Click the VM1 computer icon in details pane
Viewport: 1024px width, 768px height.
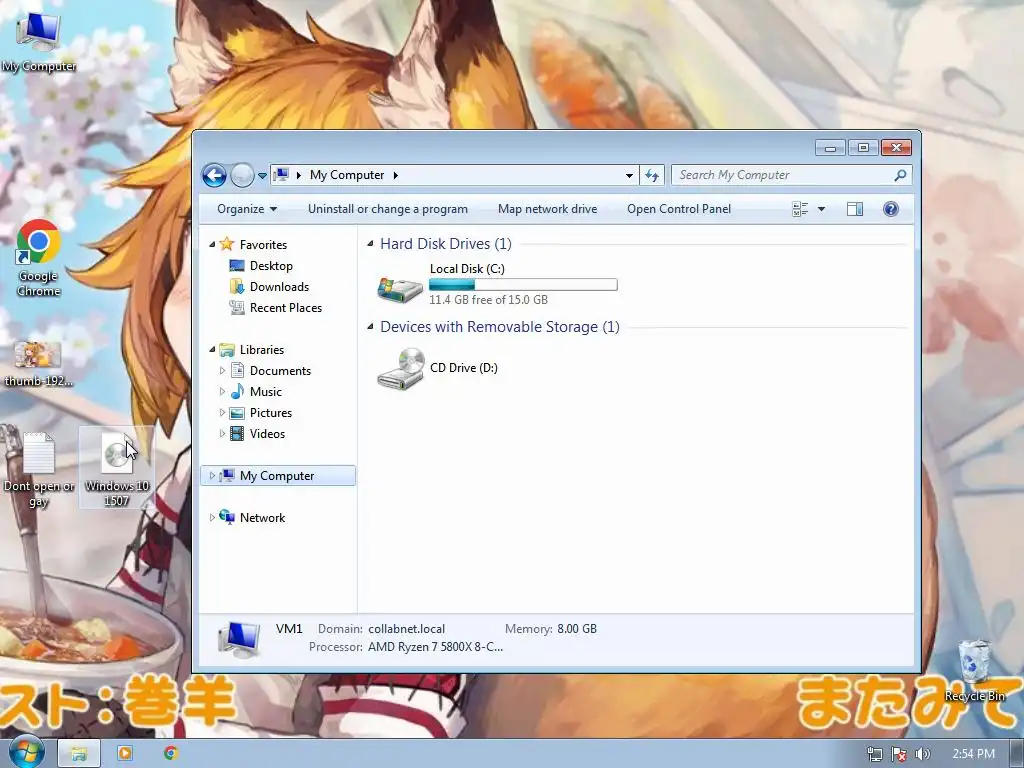point(240,639)
